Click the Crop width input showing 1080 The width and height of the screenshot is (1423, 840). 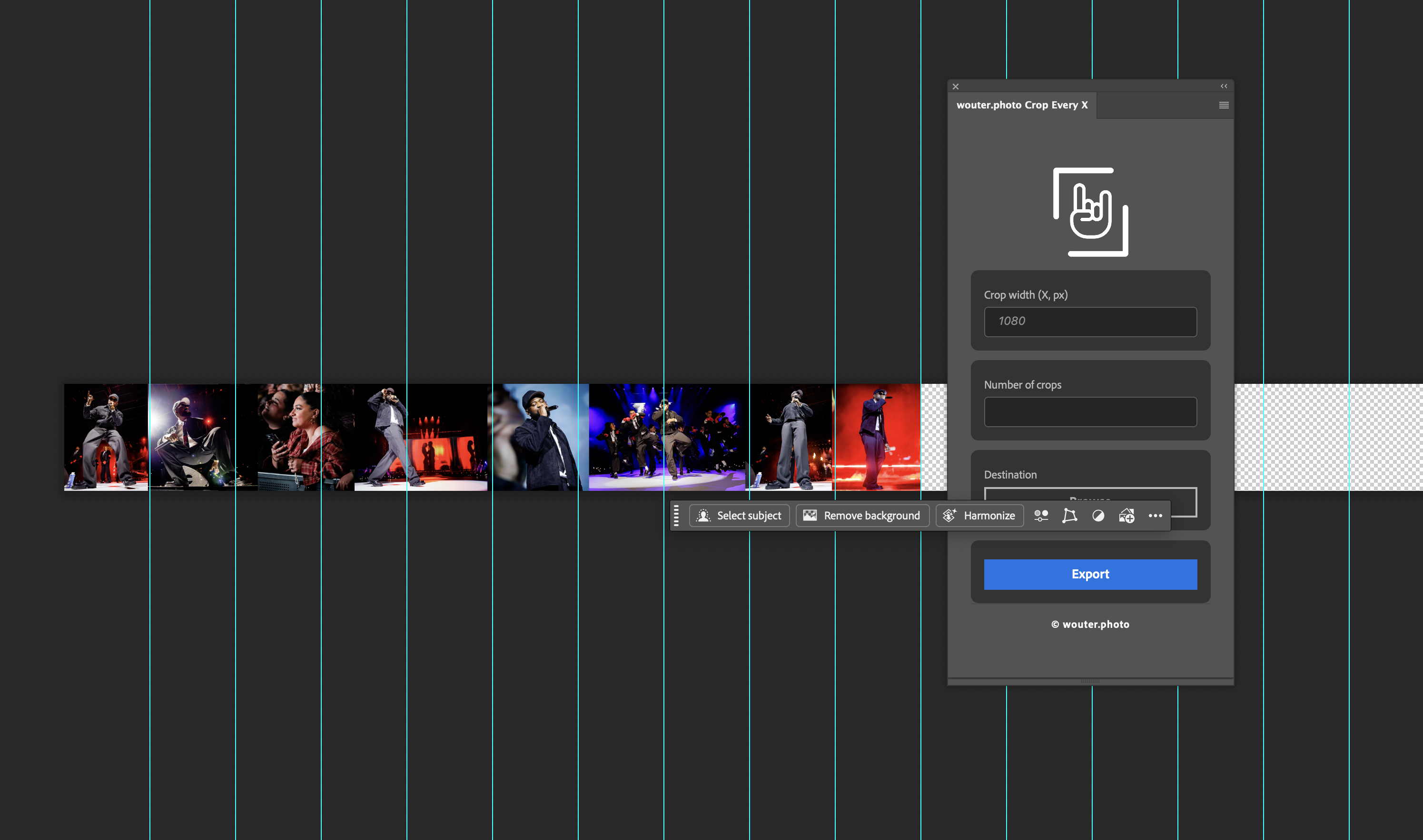coord(1090,322)
